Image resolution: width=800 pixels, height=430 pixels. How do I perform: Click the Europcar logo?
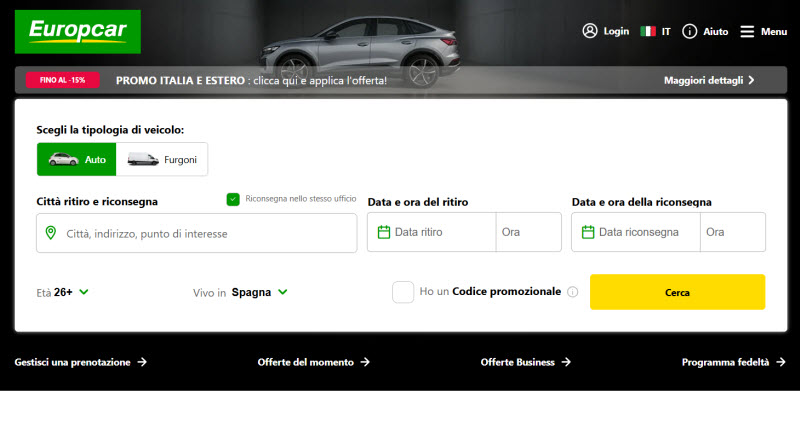click(x=78, y=32)
